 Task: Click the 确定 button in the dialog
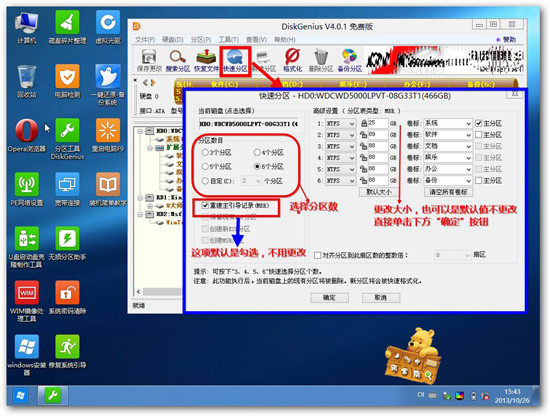329,298
